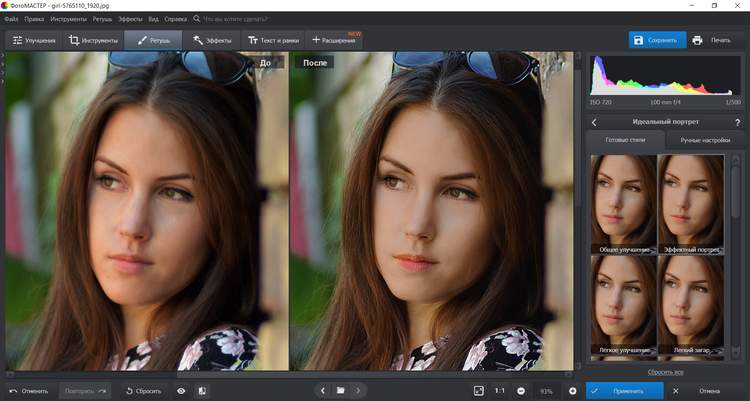Viewport: 750px width, 401px height.
Task: Click the help question mark icon
Action: [x=737, y=122]
